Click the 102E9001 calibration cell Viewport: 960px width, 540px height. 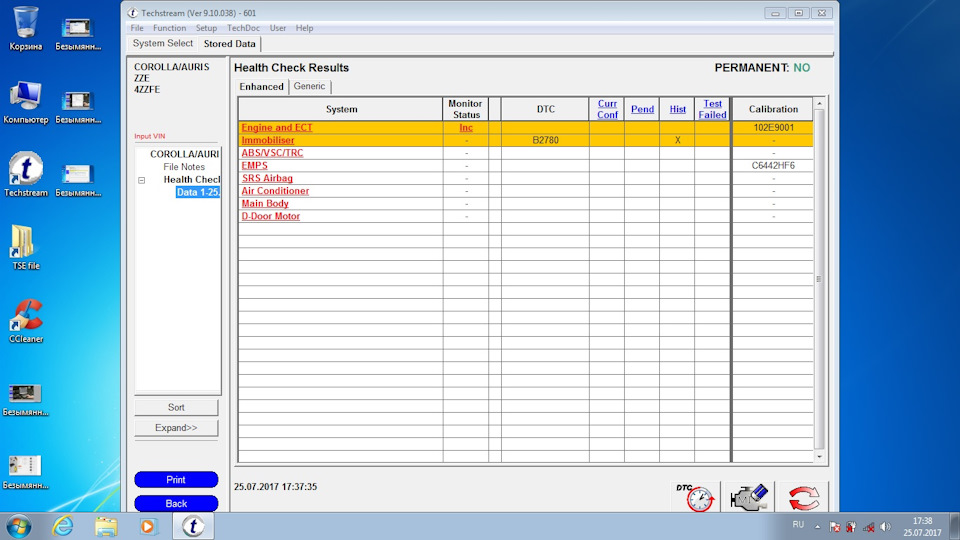click(x=773, y=127)
